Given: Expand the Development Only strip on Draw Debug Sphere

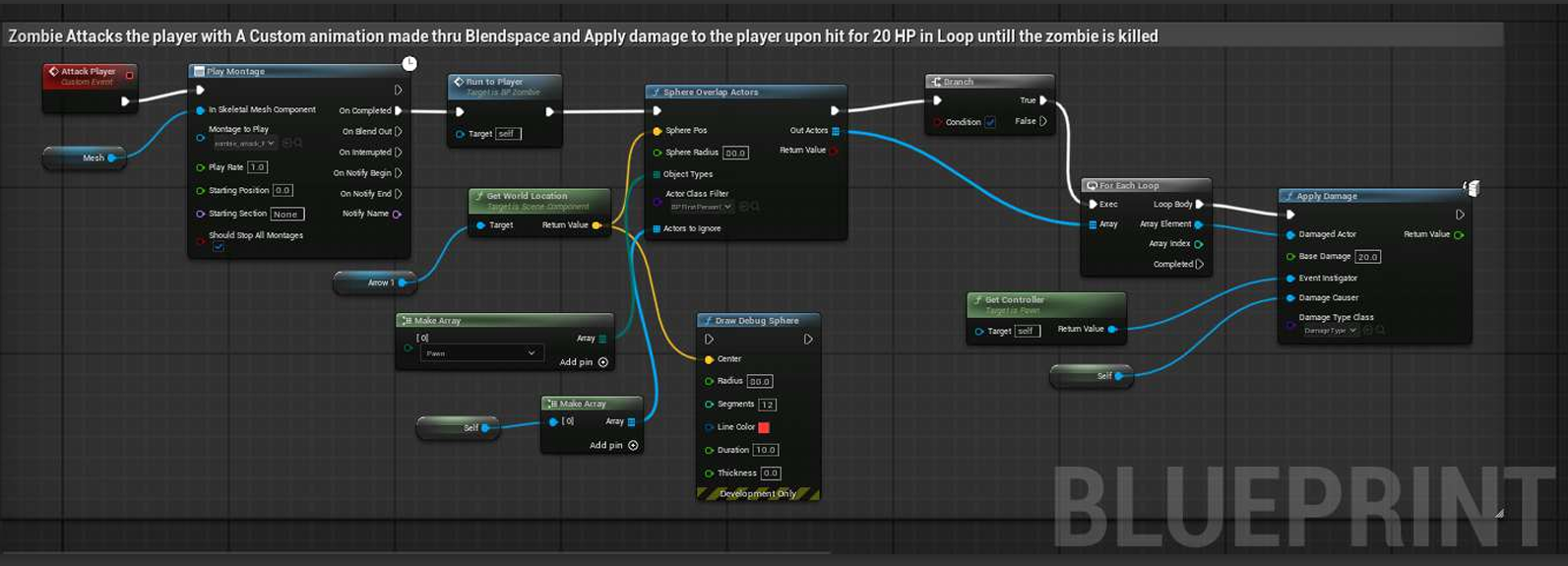Looking at the screenshot, I should point(758,494).
